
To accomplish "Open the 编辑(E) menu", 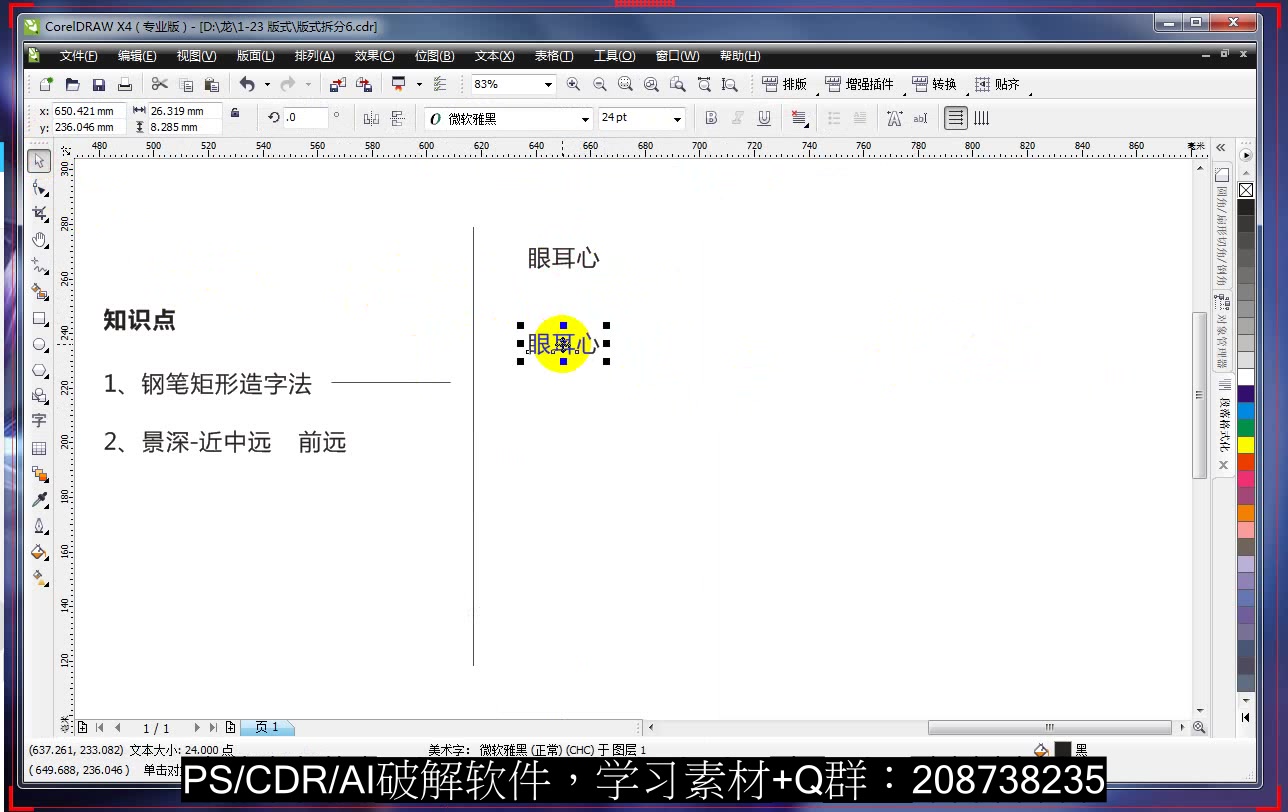I will (137, 56).
